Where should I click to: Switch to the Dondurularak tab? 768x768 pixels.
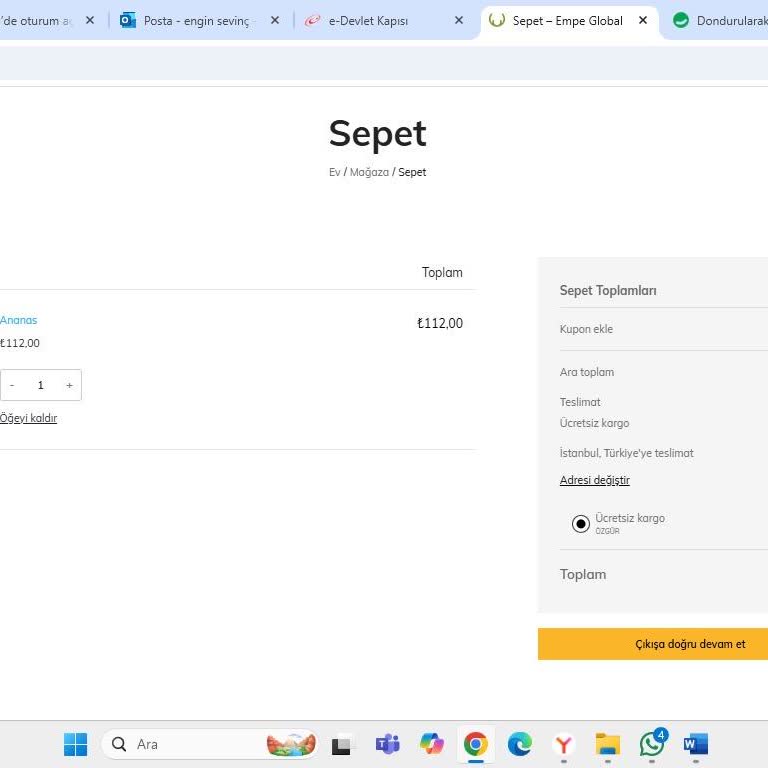[717, 21]
